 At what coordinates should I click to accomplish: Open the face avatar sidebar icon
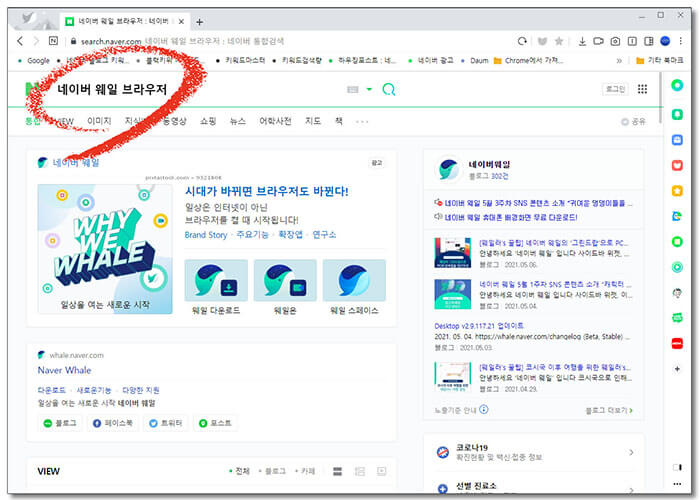(x=677, y=293)
